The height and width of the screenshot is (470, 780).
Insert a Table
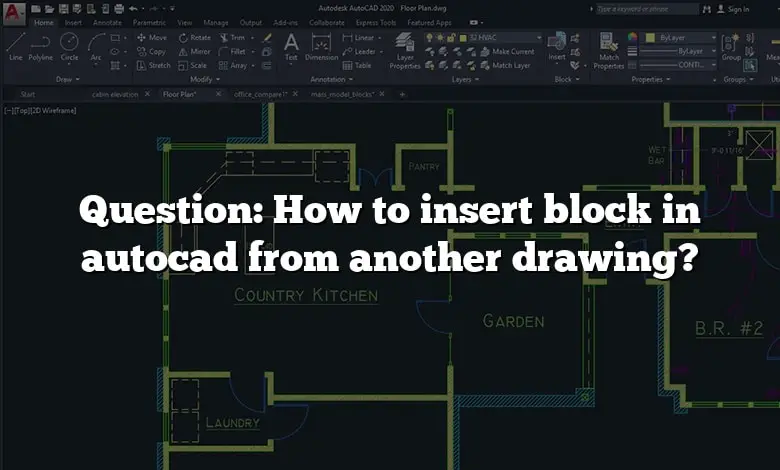[x=357, y=66]
